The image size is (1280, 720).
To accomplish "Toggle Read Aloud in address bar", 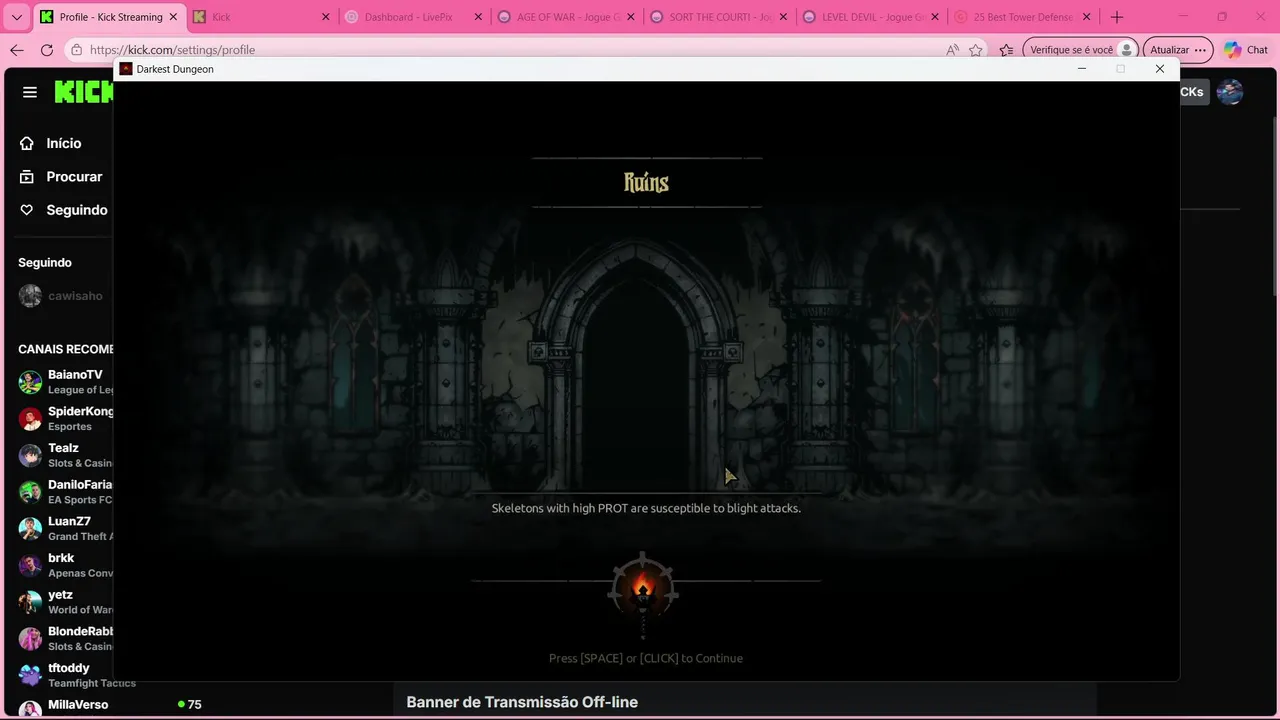I will [952, 50].
